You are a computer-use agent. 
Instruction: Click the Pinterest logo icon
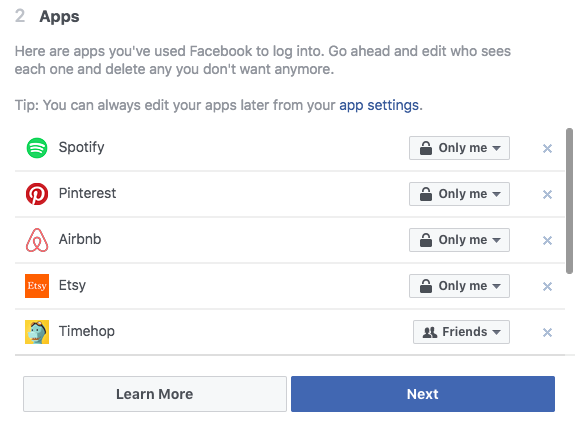click(37, 194)
